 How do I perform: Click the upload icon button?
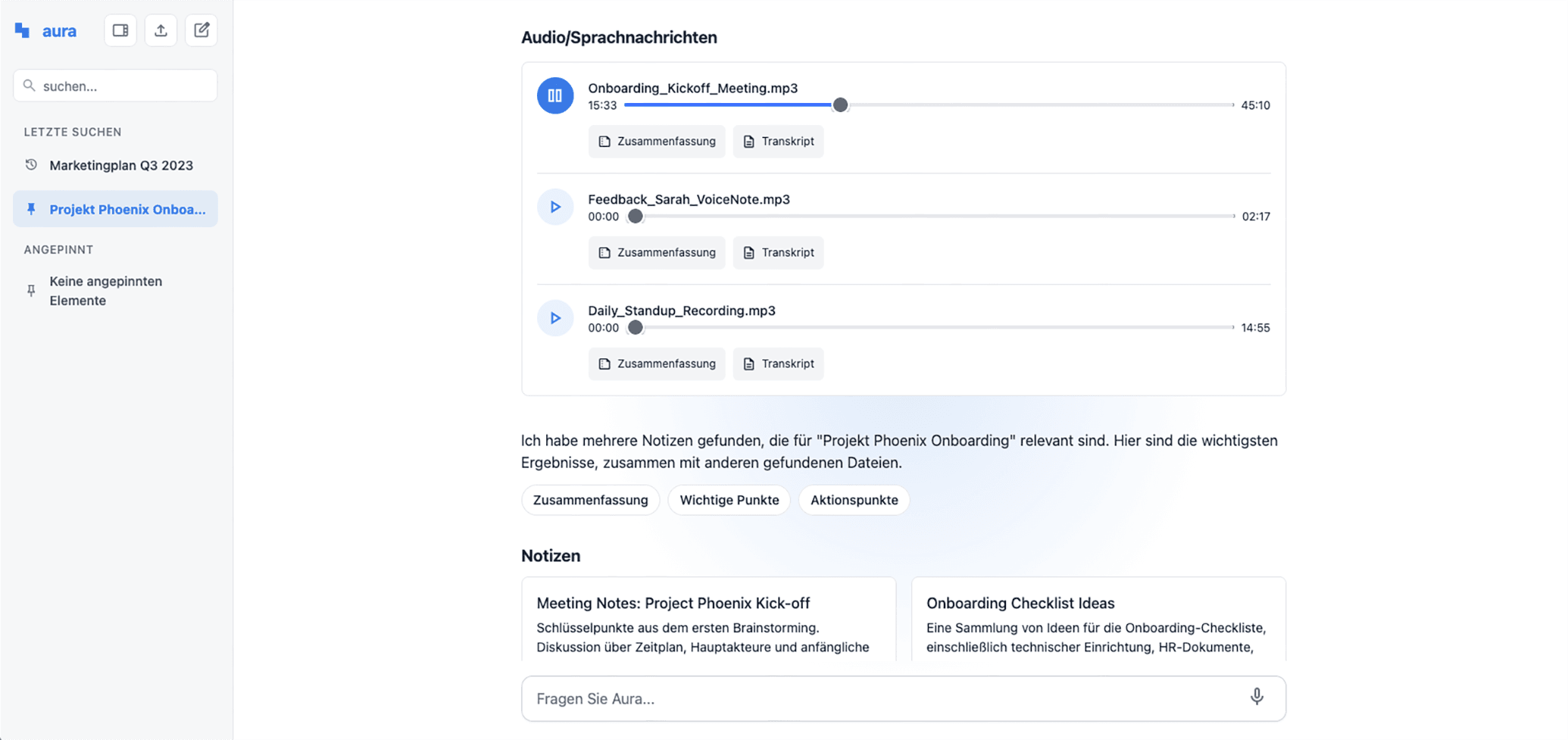tap(161, 30)
